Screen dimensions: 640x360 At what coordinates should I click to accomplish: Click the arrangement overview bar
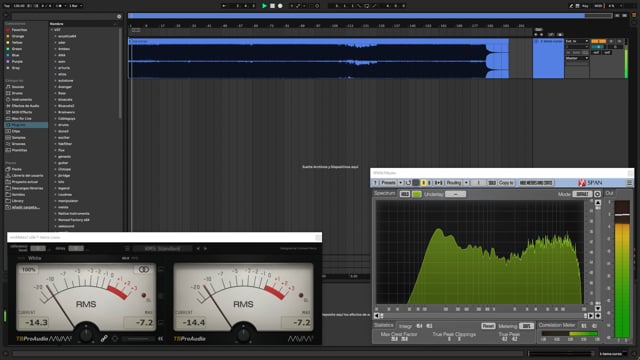tap(370, 16)
